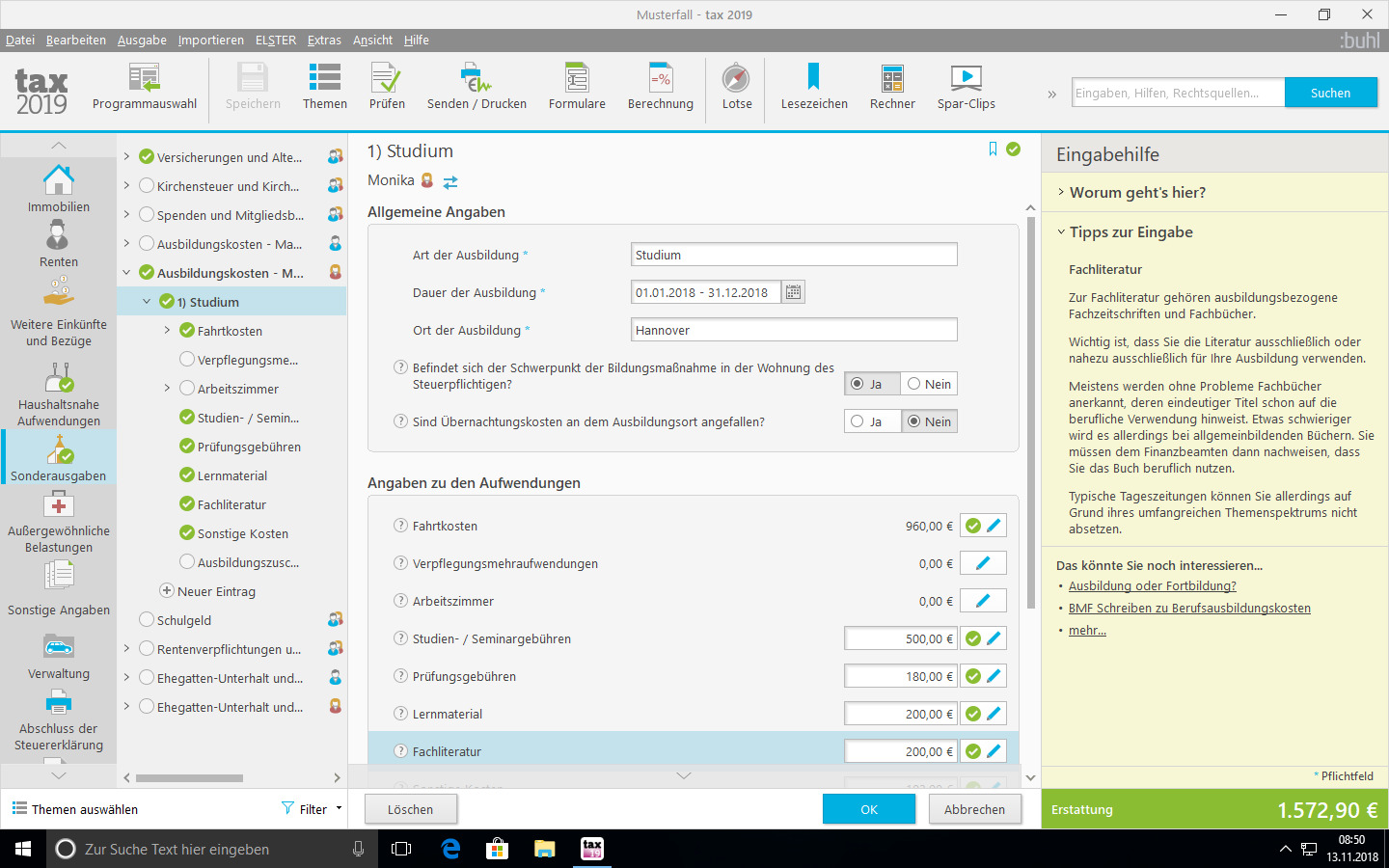Open Sonstige Angaben section

pos(58,588)
